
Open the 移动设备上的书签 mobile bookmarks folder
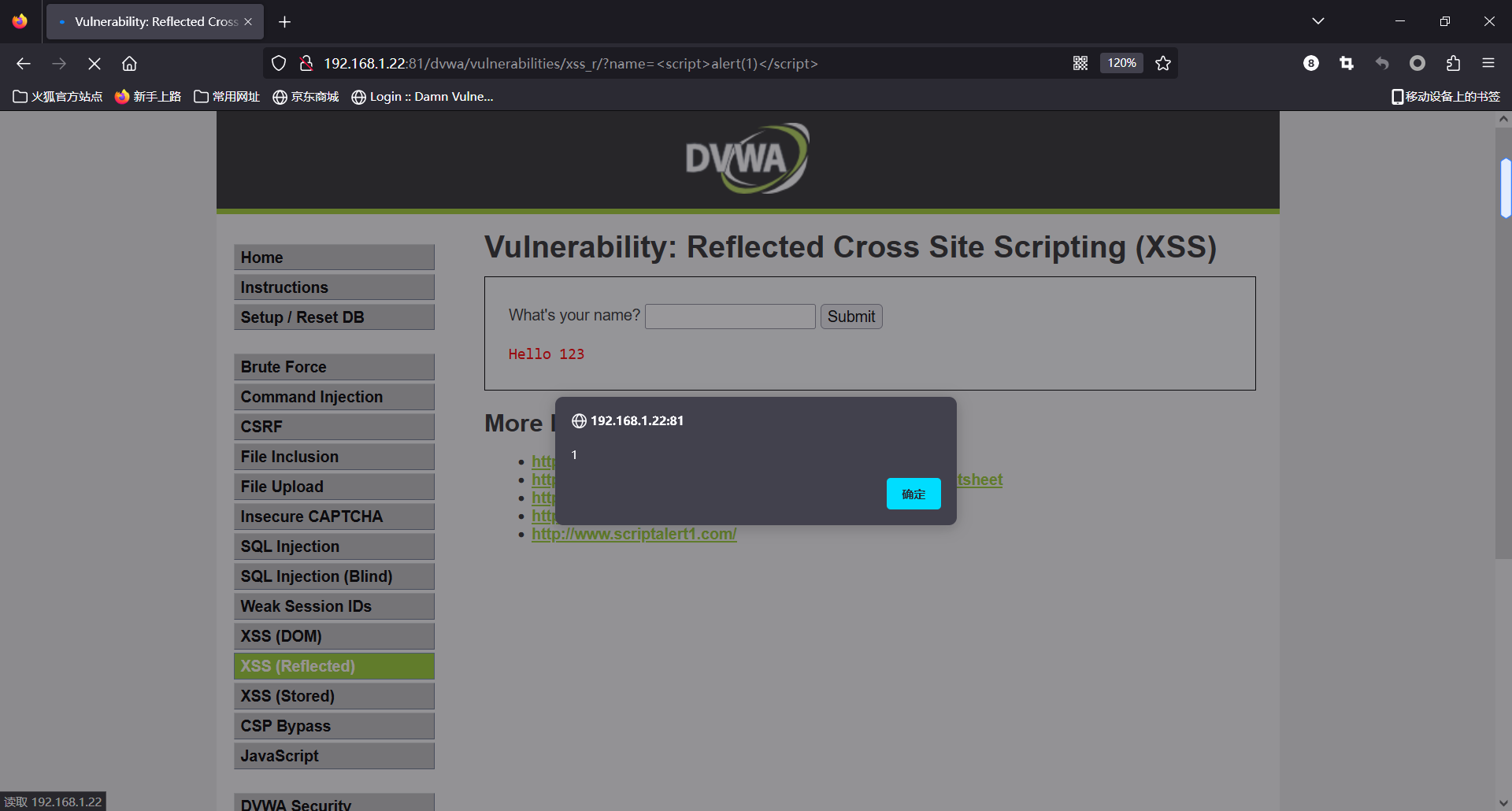pyautogui.click(x=1446, y=97)
